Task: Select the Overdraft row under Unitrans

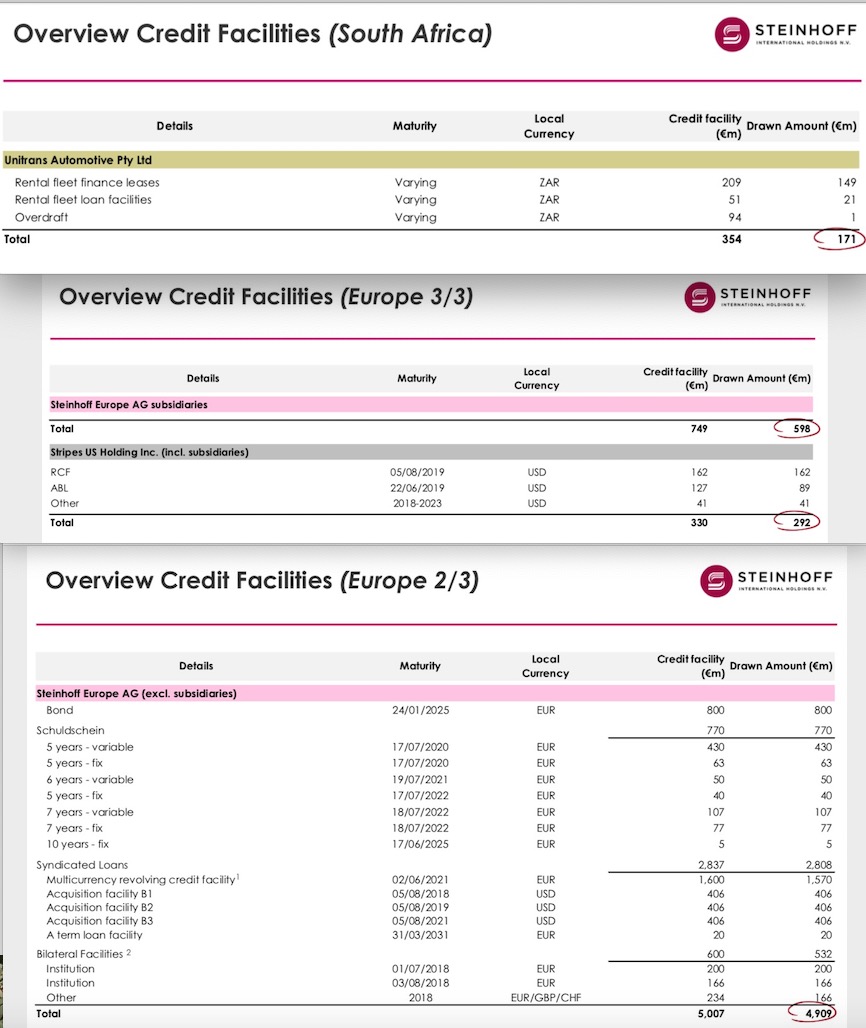Action: (44, 218)
